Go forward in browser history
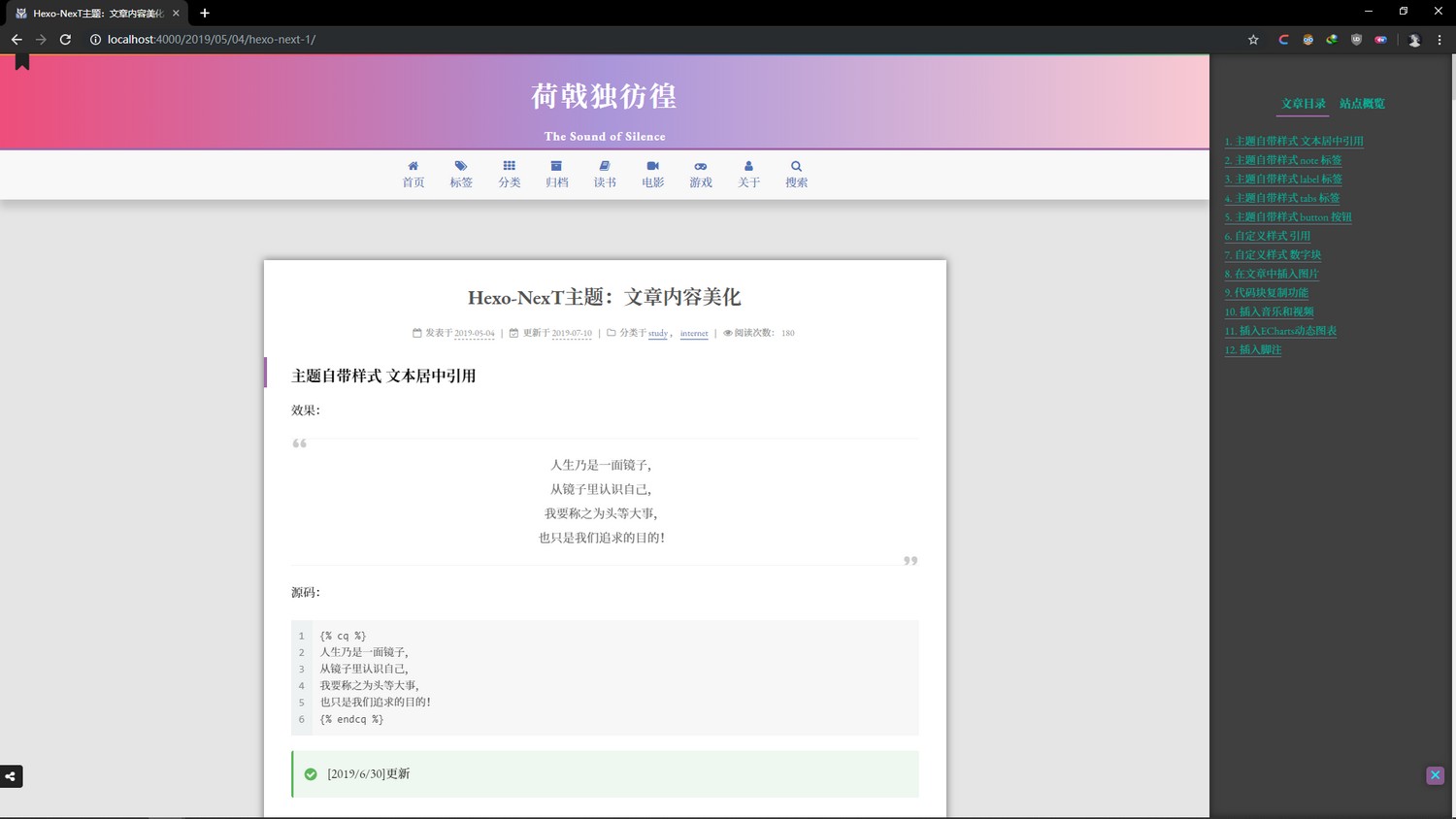Viewport: 1456px width, 819px height. point(41,40)
